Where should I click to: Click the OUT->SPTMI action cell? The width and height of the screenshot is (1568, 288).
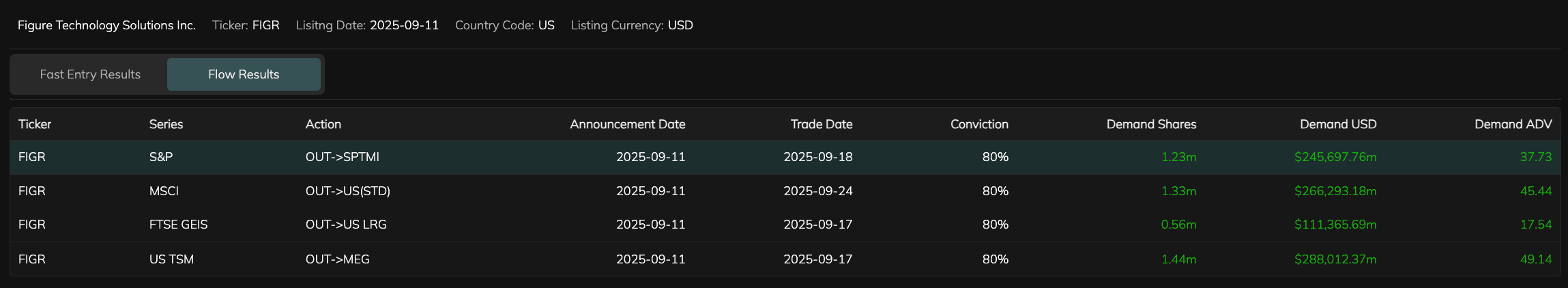click(x=343, y=157)
